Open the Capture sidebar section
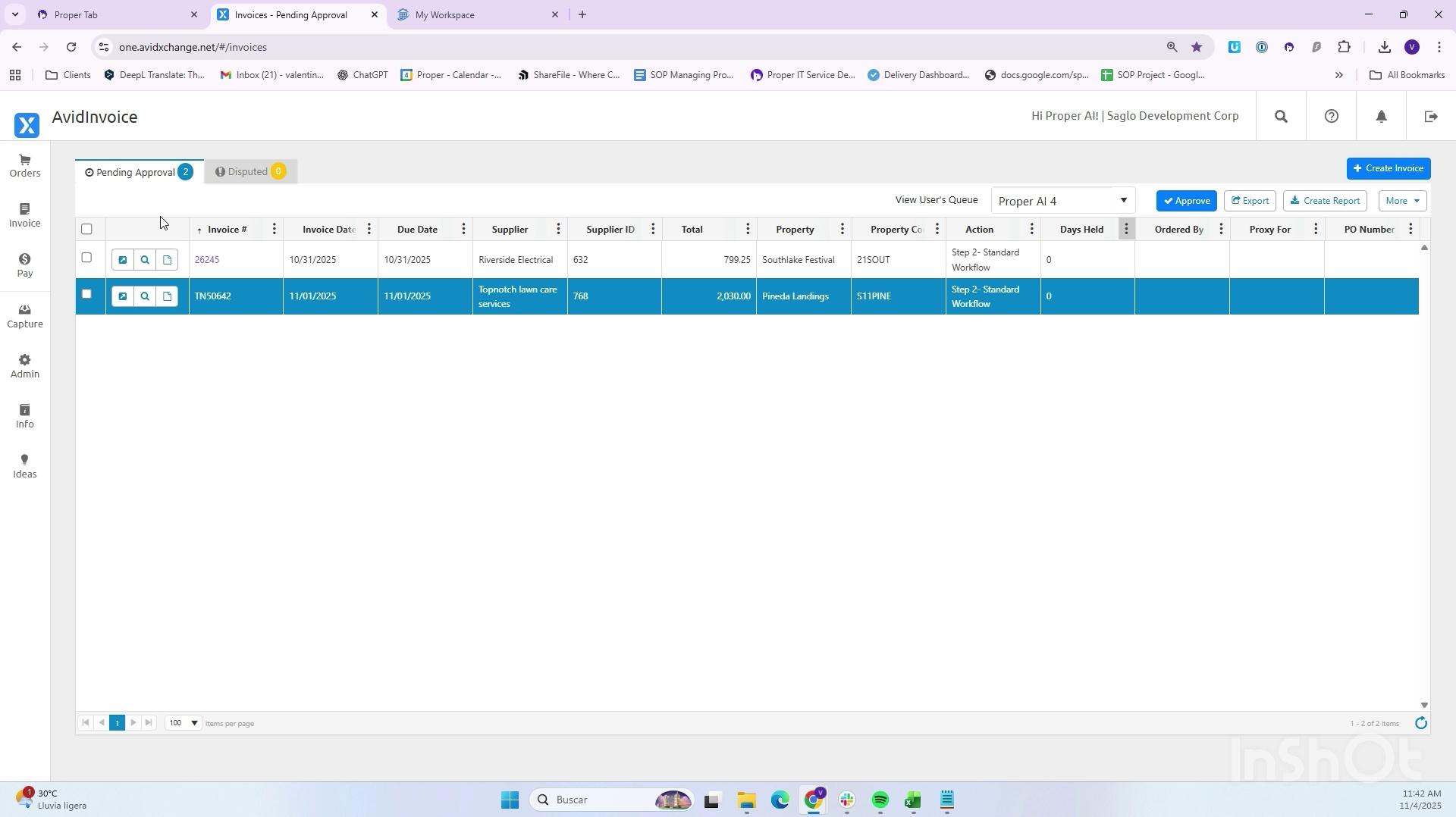Image resolution: width=1456 pixels, height=817 pixels. (x=25, y=316)
